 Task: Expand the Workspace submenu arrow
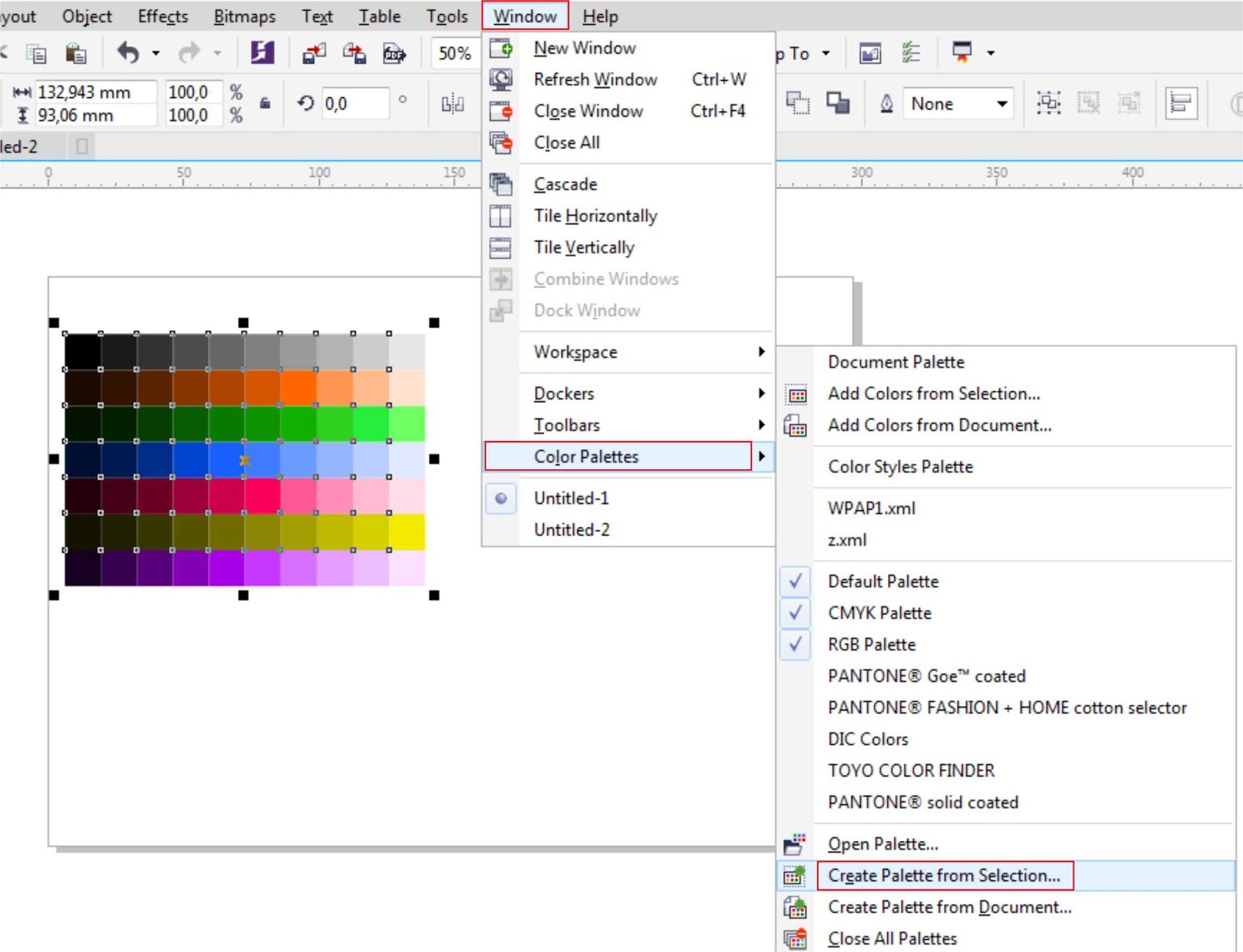(762, 352)
